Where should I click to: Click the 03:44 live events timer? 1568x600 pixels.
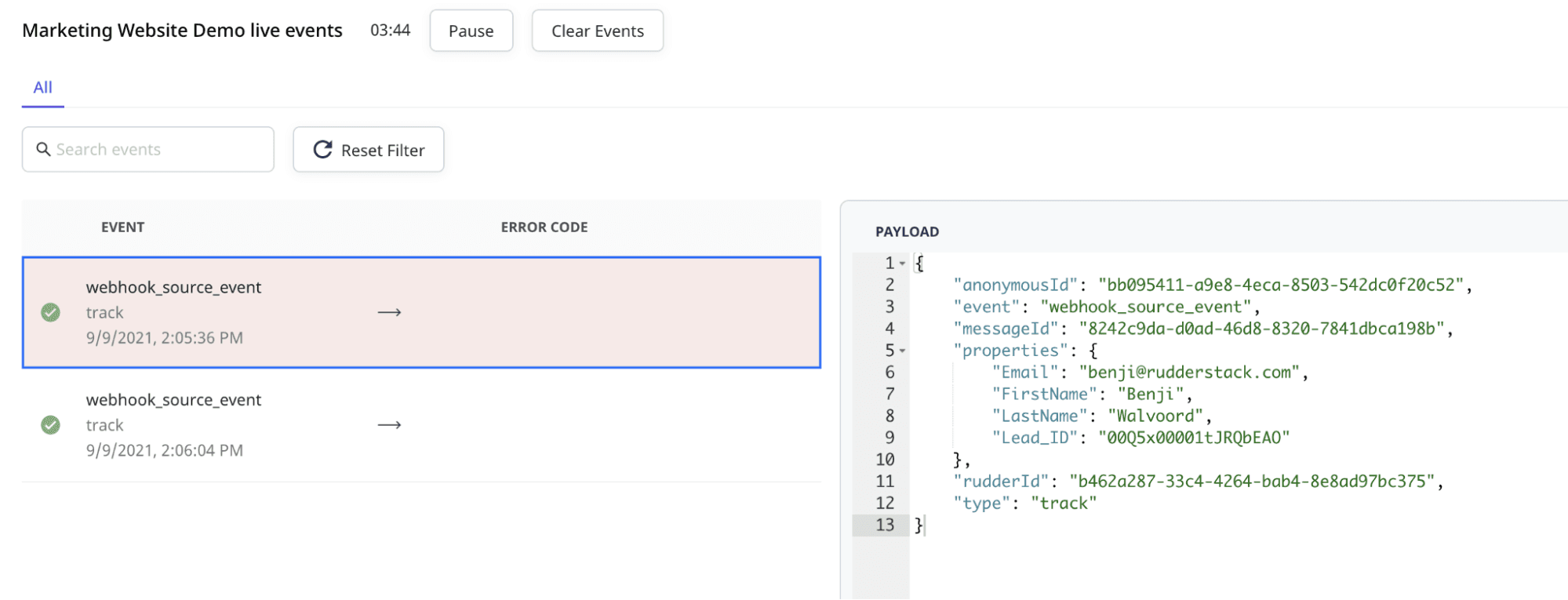point(390,31)
